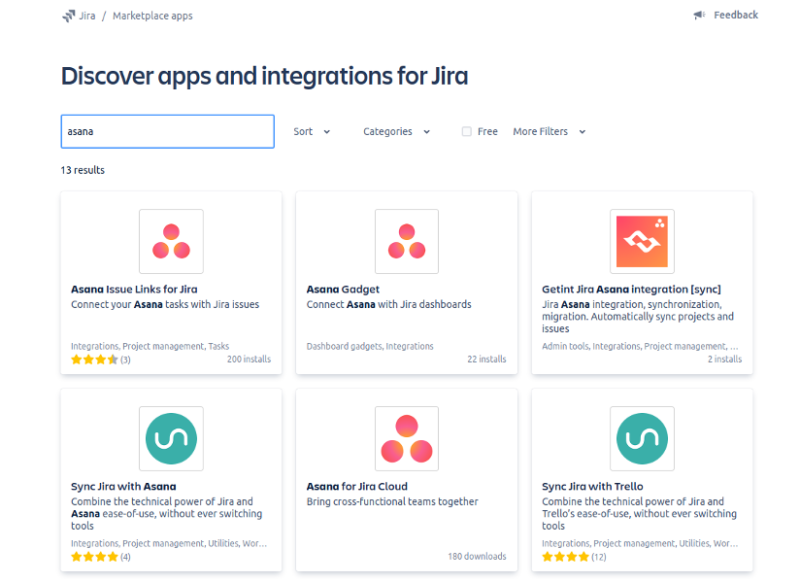Click the Jira breadcrumb link
This screenshot has width=800, height=583.
click(x=84, y=15)
